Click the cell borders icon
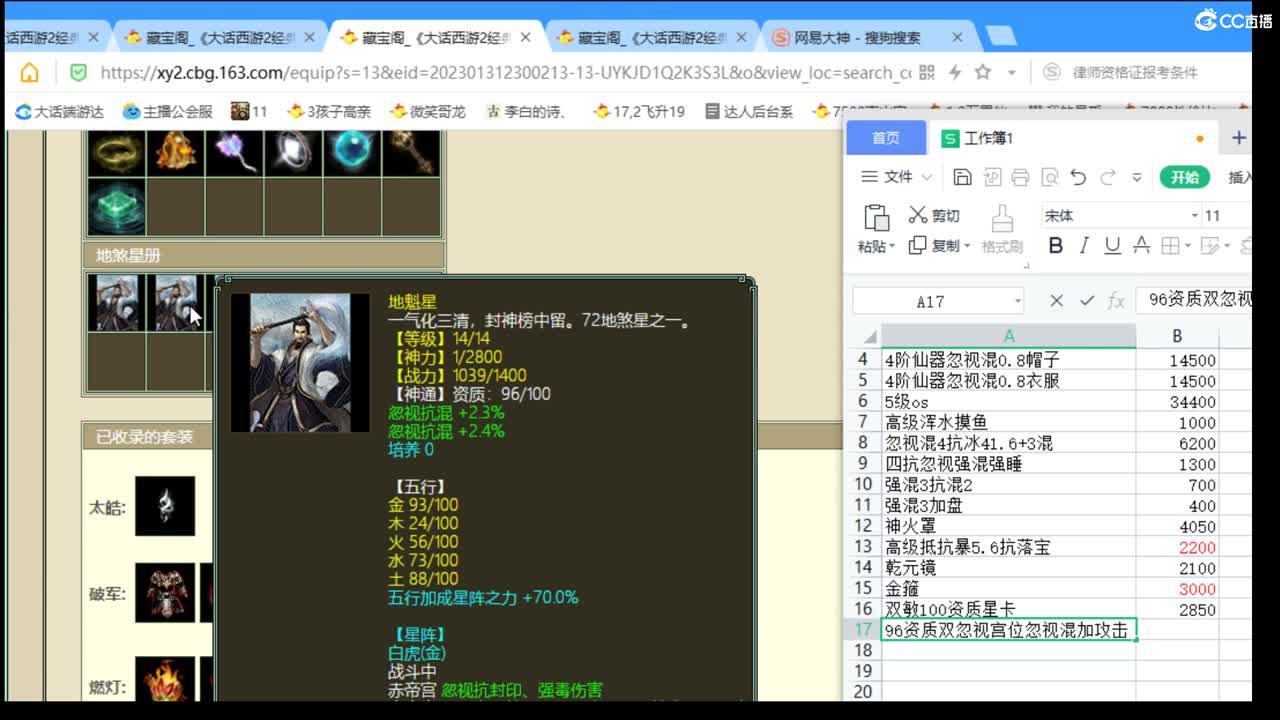 click(x=1169, y=246)
